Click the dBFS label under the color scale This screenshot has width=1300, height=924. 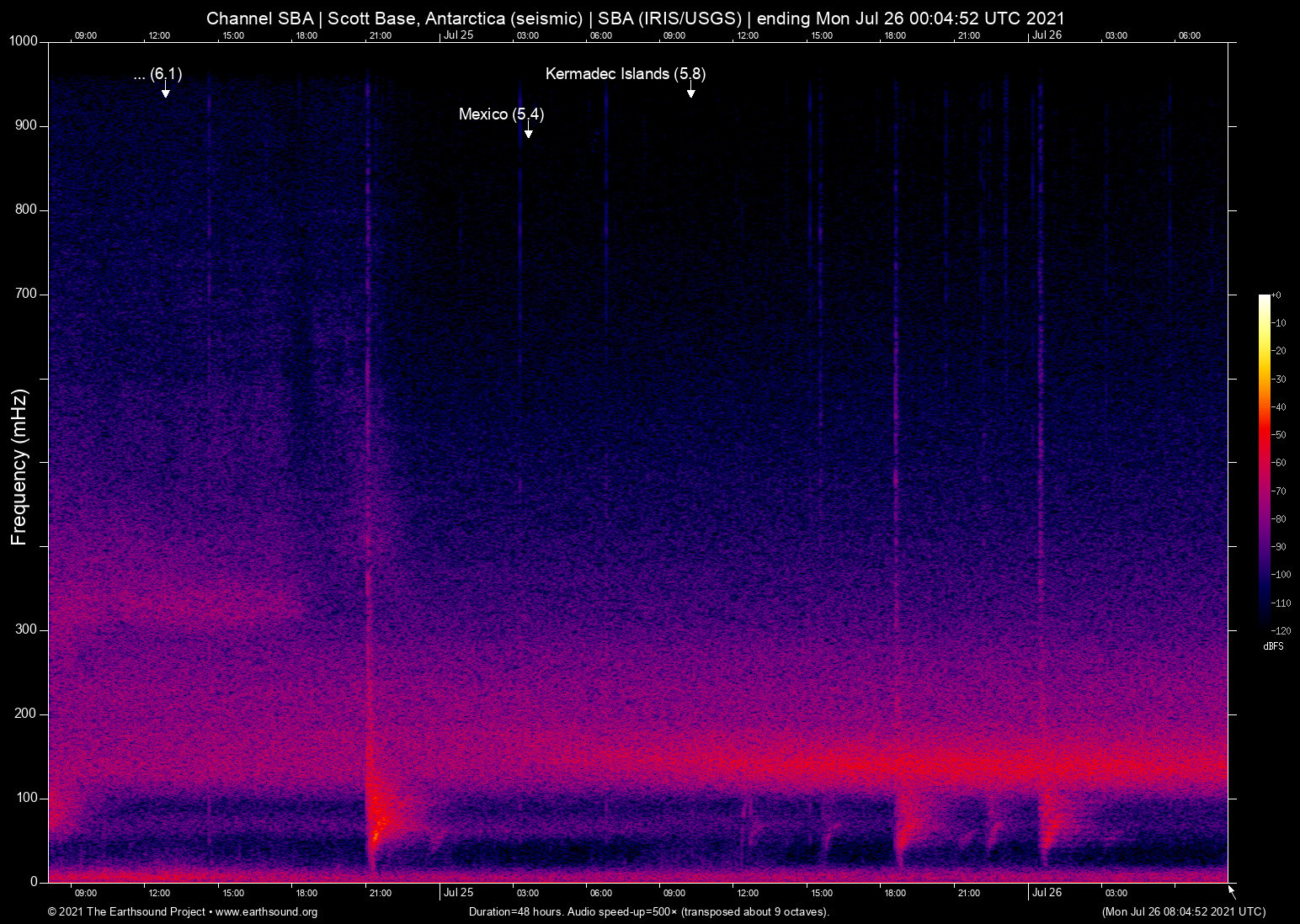[x=1274, y=646]
